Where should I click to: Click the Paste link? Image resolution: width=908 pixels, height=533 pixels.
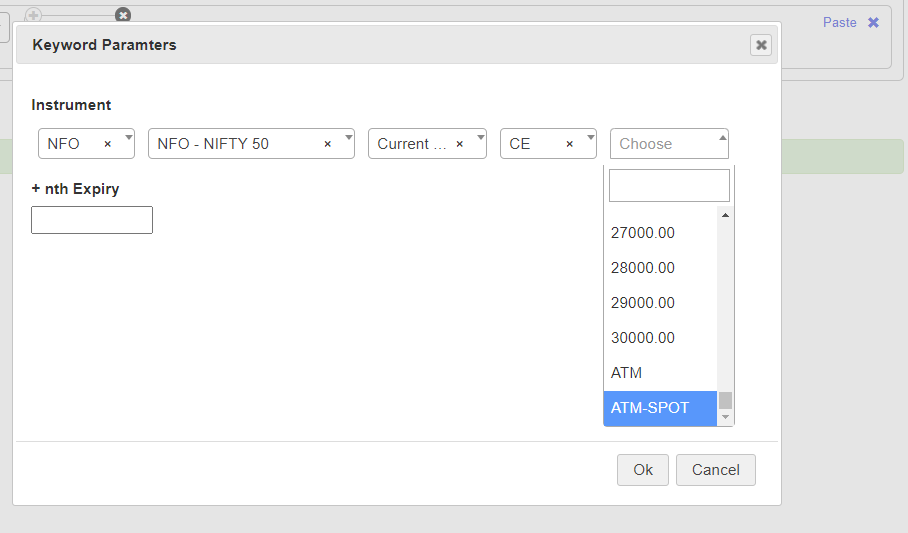click(x=840, y=23)
